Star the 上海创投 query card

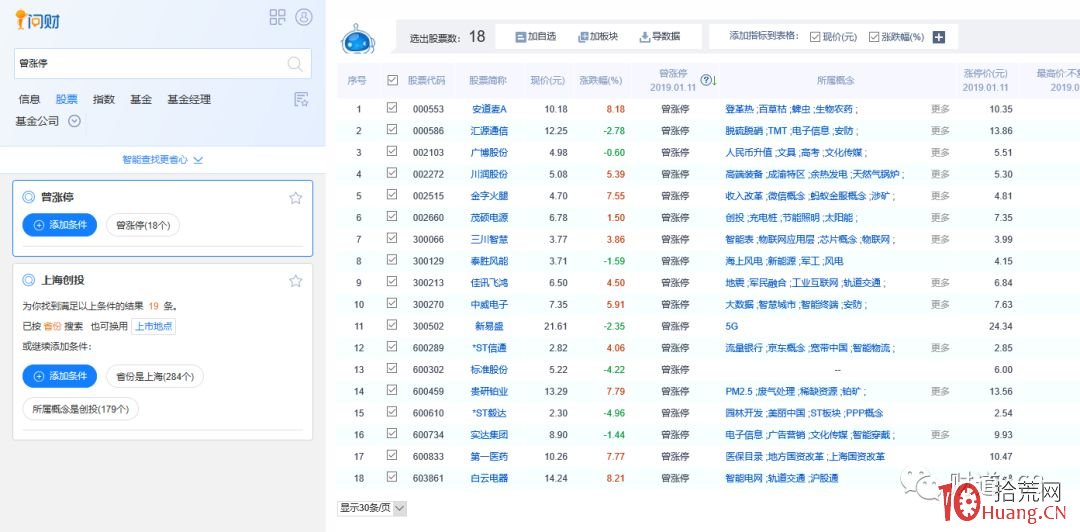295,280
